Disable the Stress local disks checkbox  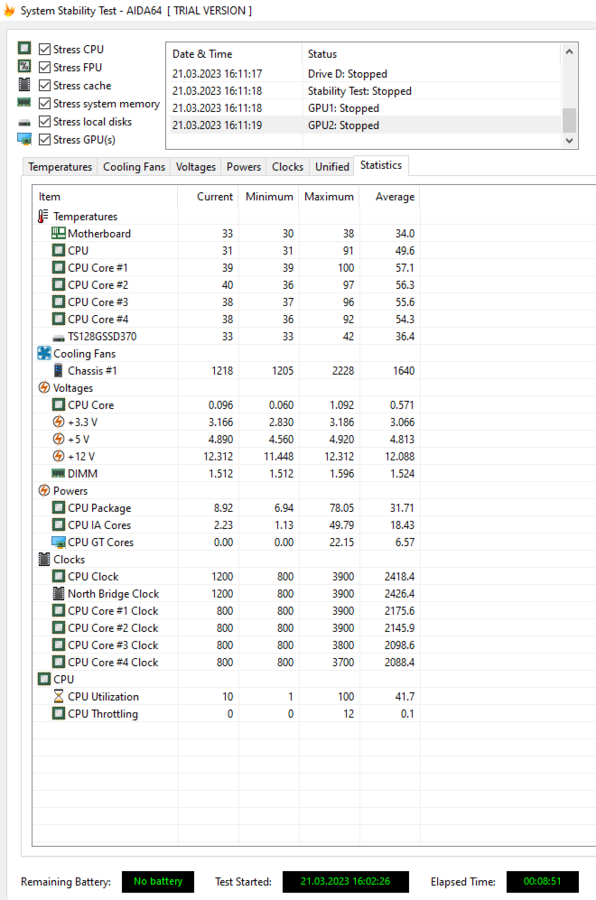44,121
